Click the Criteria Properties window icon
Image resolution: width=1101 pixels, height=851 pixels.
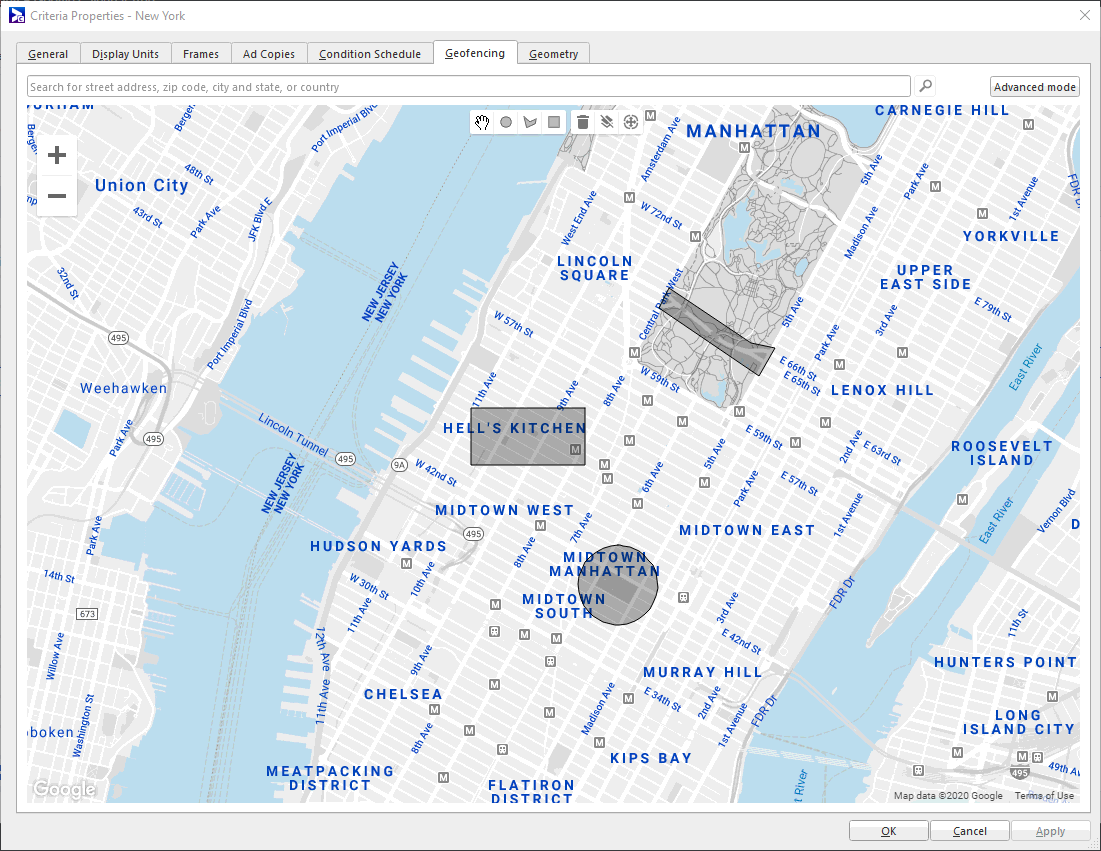[16, 15]
